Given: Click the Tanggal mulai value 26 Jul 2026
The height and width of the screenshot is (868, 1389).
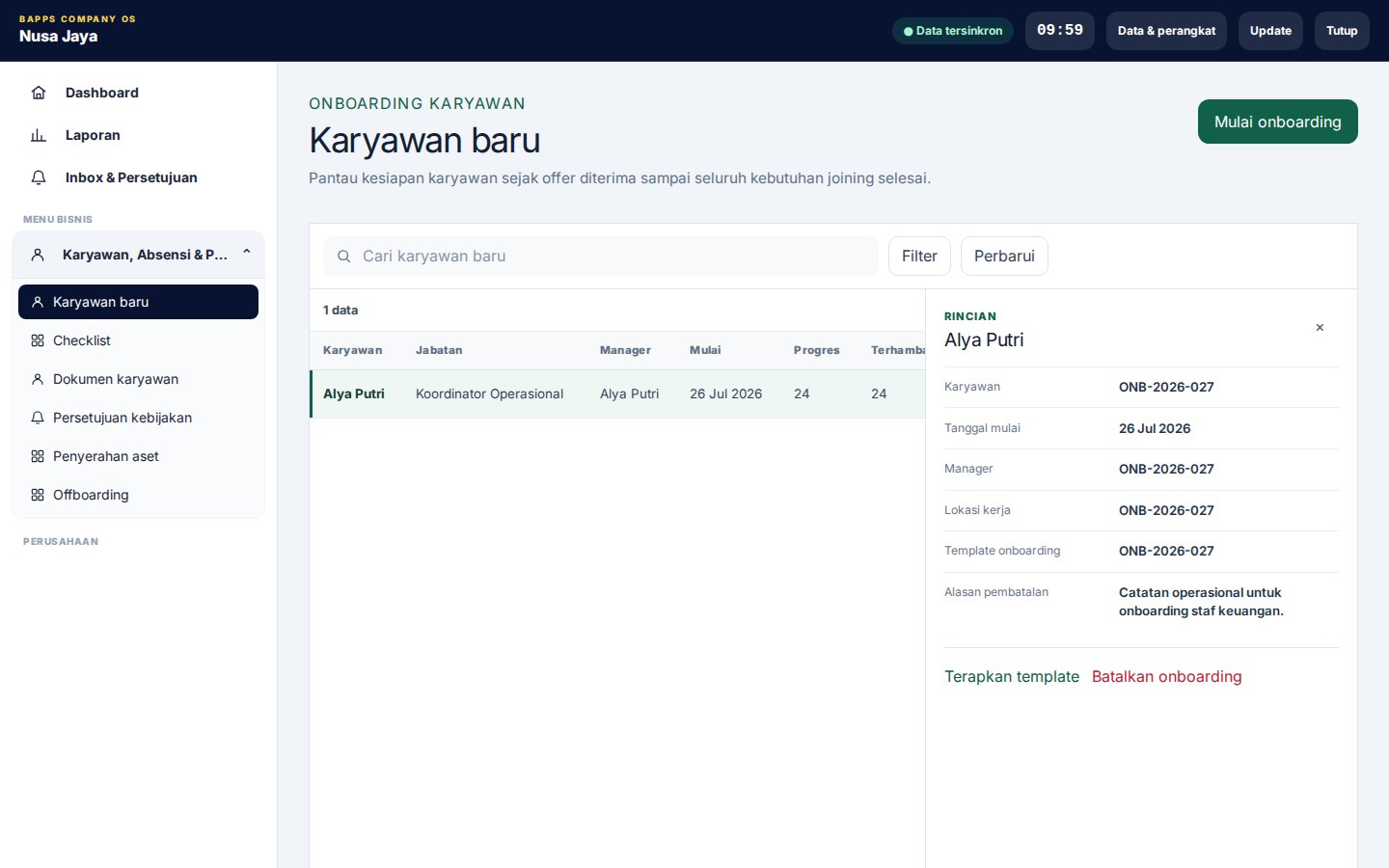Looking at the screenshot, I should coord(1155,428).
